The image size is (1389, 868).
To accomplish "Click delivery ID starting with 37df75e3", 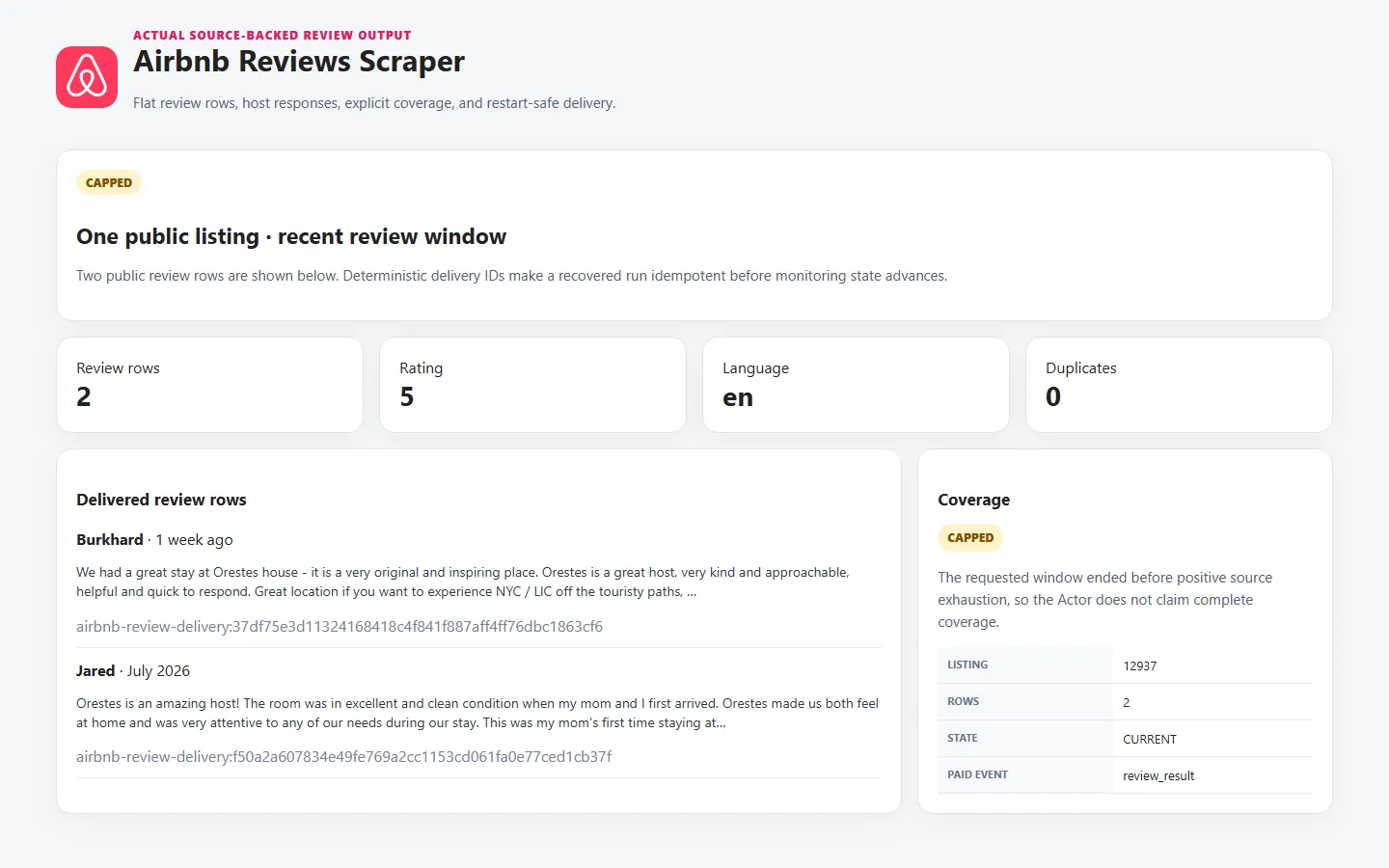I will coord(340,627).
